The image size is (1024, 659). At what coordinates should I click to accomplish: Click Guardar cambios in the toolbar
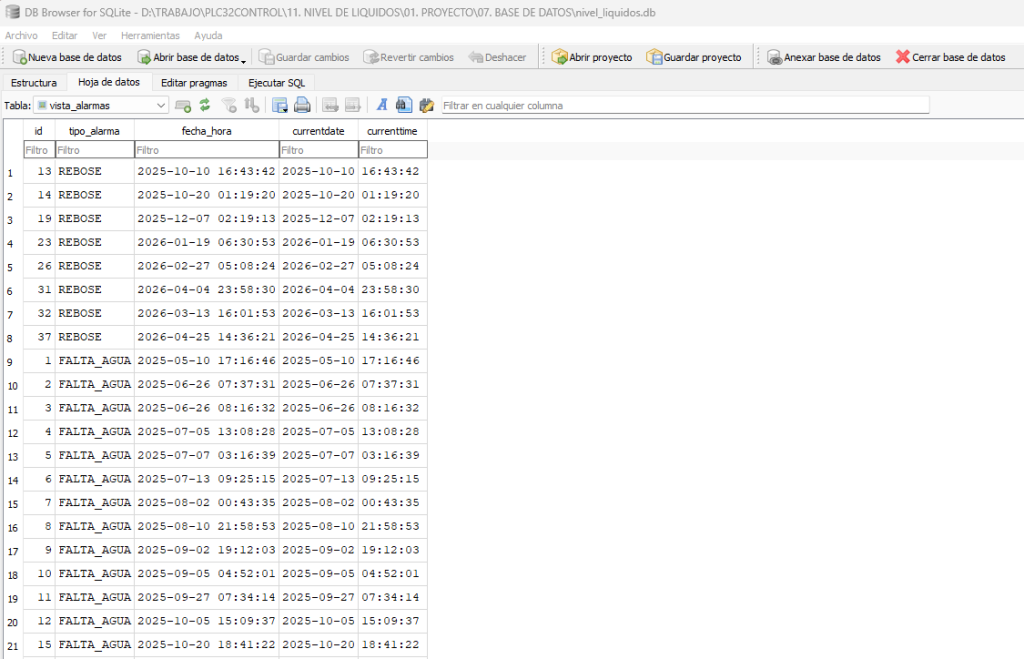coord(304,57)
